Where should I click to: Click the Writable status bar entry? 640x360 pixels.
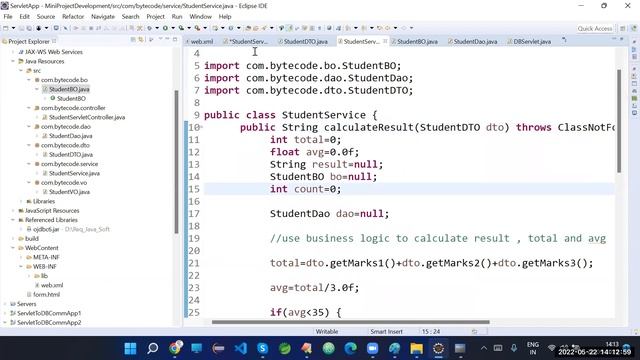click(x=327, y=331)
